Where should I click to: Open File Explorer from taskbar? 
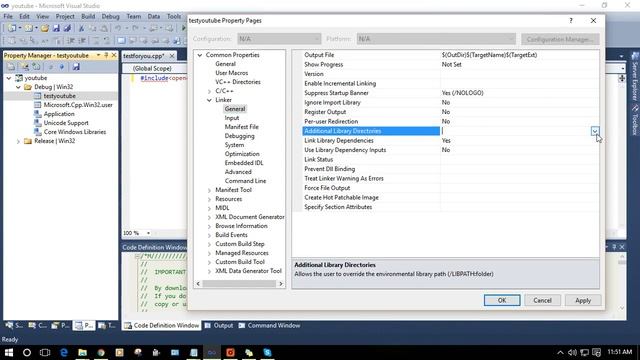click(x=82, y=352)
